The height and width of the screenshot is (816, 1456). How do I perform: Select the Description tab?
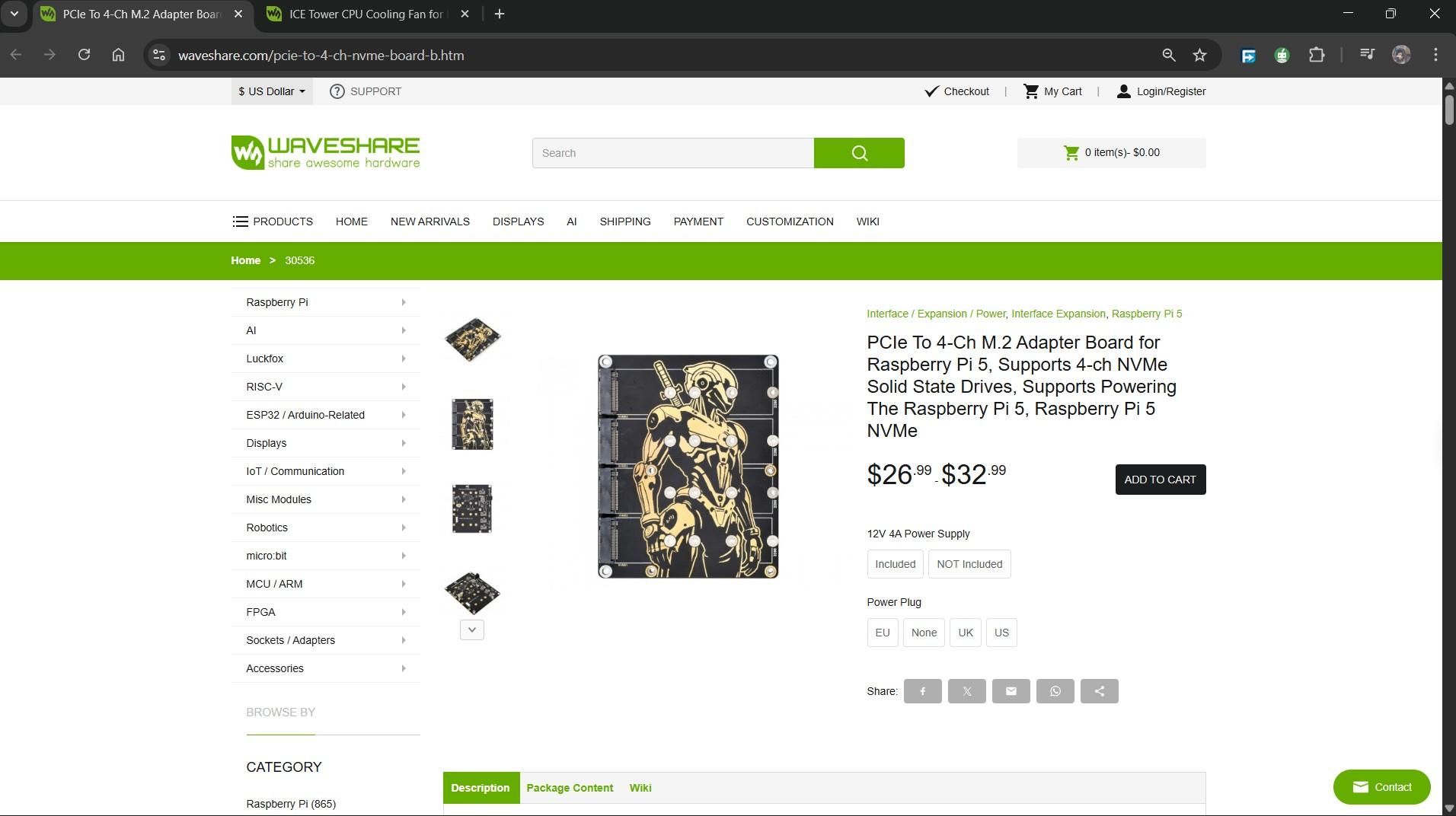[480, 788]
